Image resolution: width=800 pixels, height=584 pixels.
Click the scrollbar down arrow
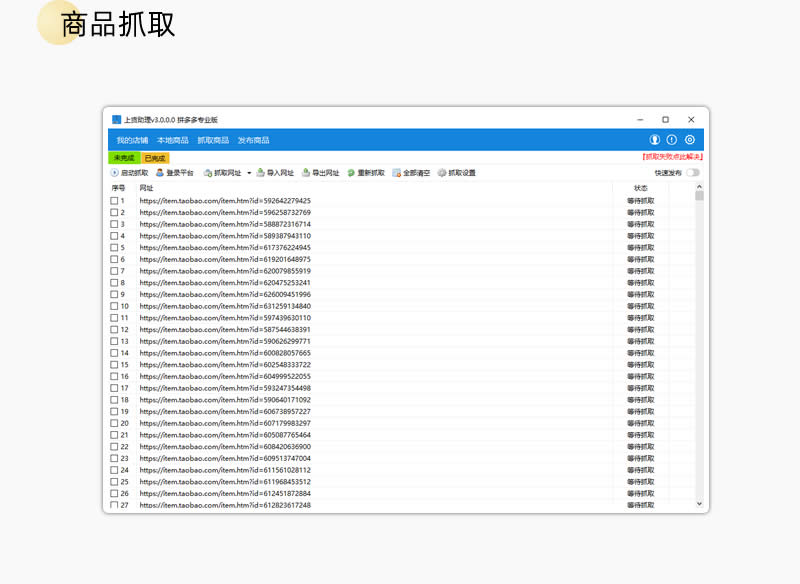(x=699, y=503)
